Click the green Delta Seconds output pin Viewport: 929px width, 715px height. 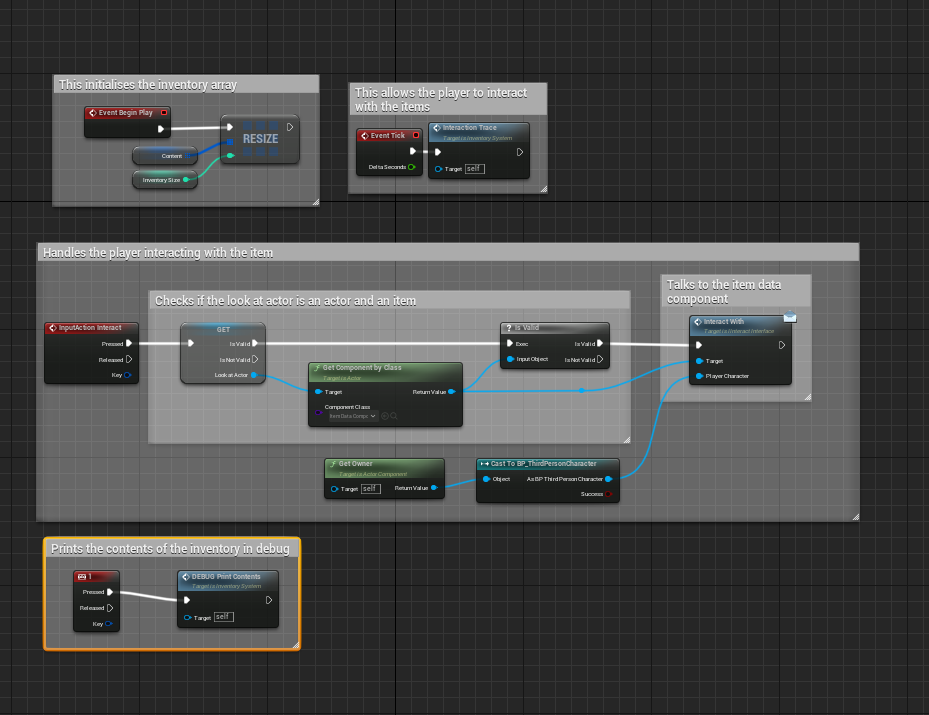point(412,167)
